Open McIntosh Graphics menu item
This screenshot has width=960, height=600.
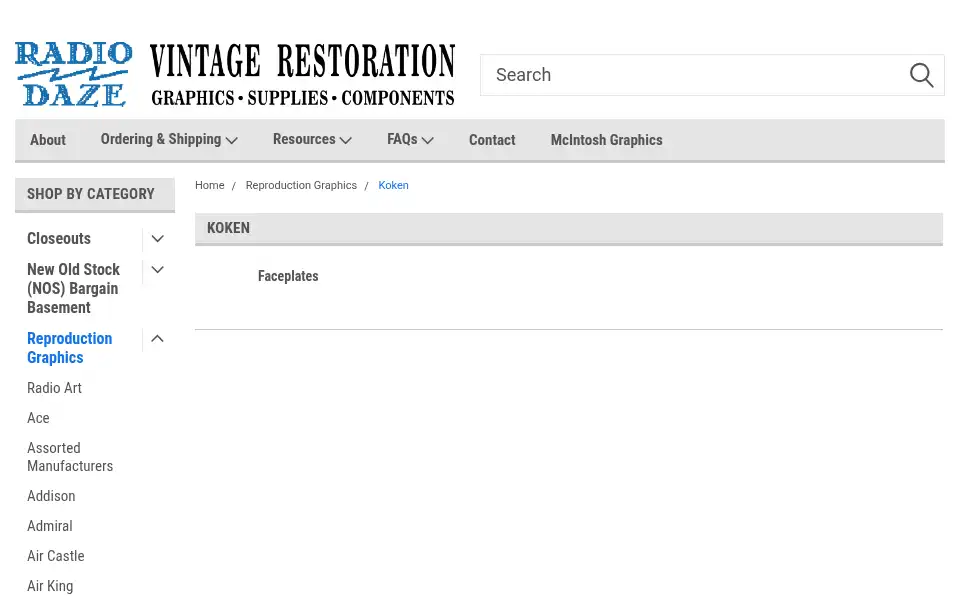606,140
